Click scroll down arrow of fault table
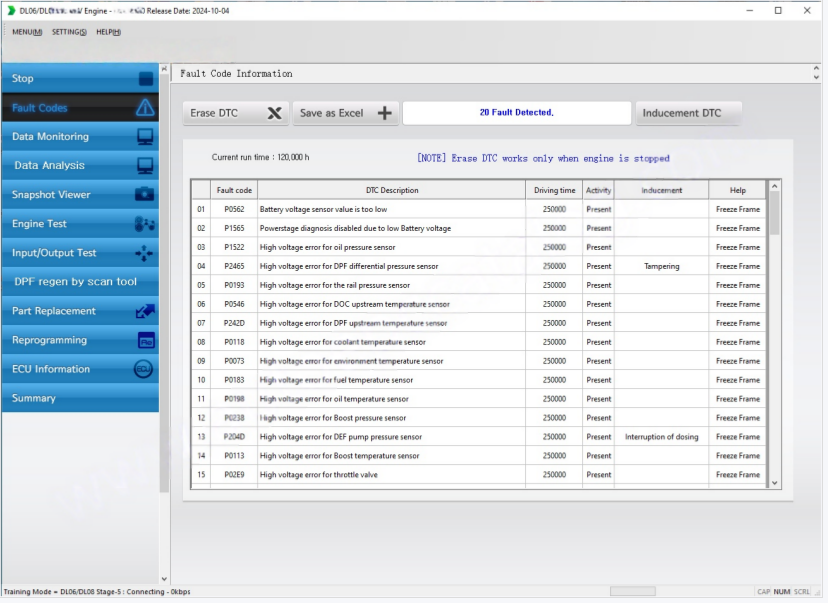 (774, 482)
